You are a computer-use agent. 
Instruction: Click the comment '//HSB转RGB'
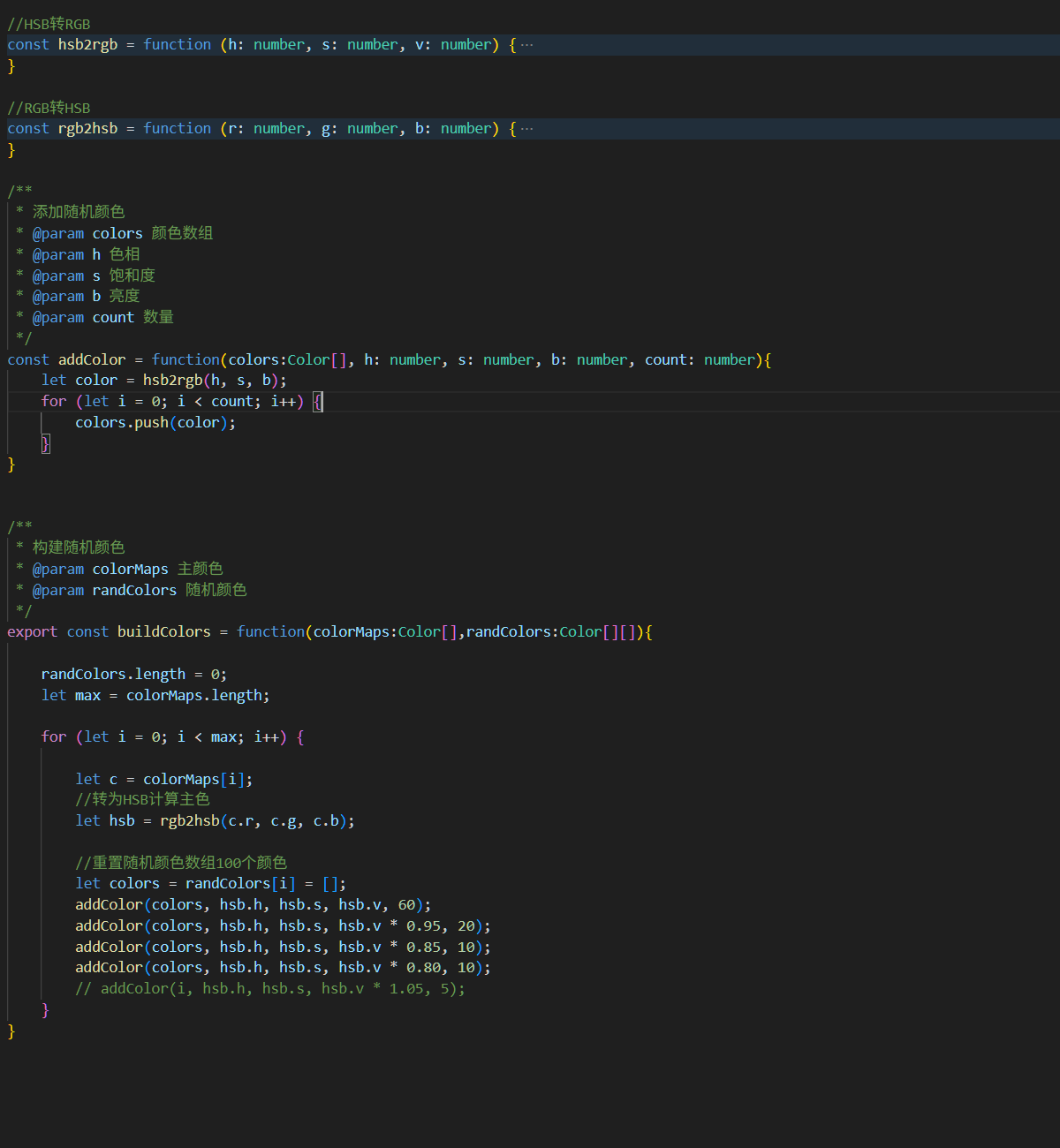coord(49,24)
